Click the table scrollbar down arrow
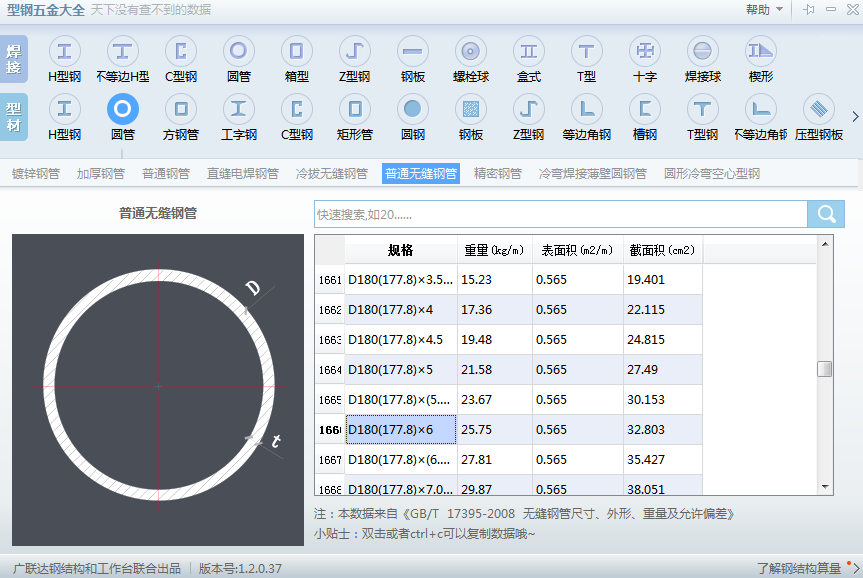863x578 pixels. coord(824,487)
